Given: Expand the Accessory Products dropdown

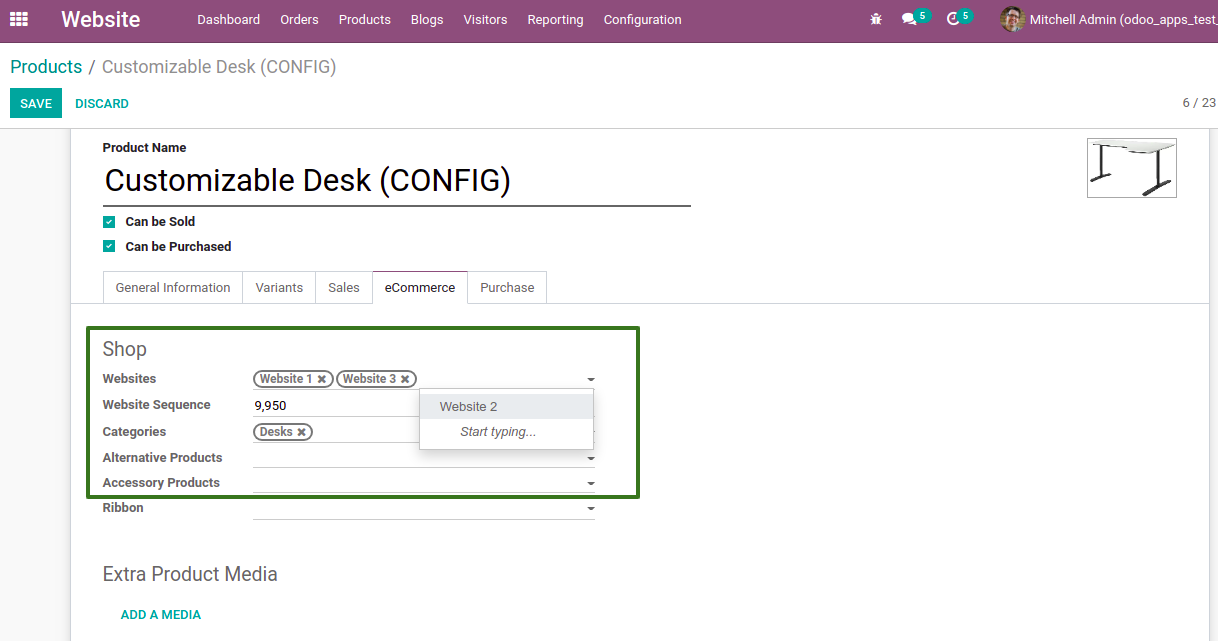Looking at the screenshot, I should pos(591,484).
